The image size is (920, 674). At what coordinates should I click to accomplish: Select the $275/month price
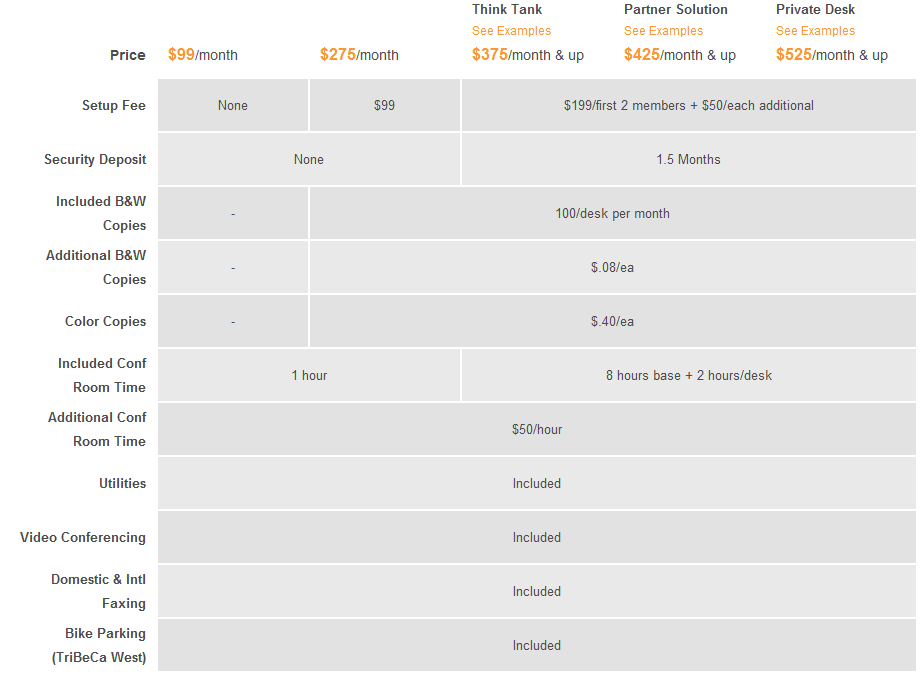pyautogui.click(x=359, y=55)
